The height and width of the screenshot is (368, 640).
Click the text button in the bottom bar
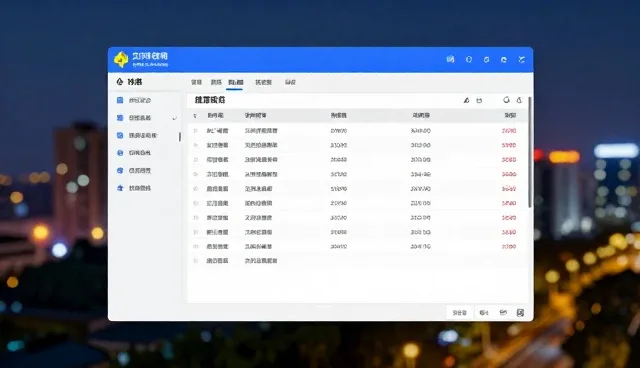(x=459, y=313)
